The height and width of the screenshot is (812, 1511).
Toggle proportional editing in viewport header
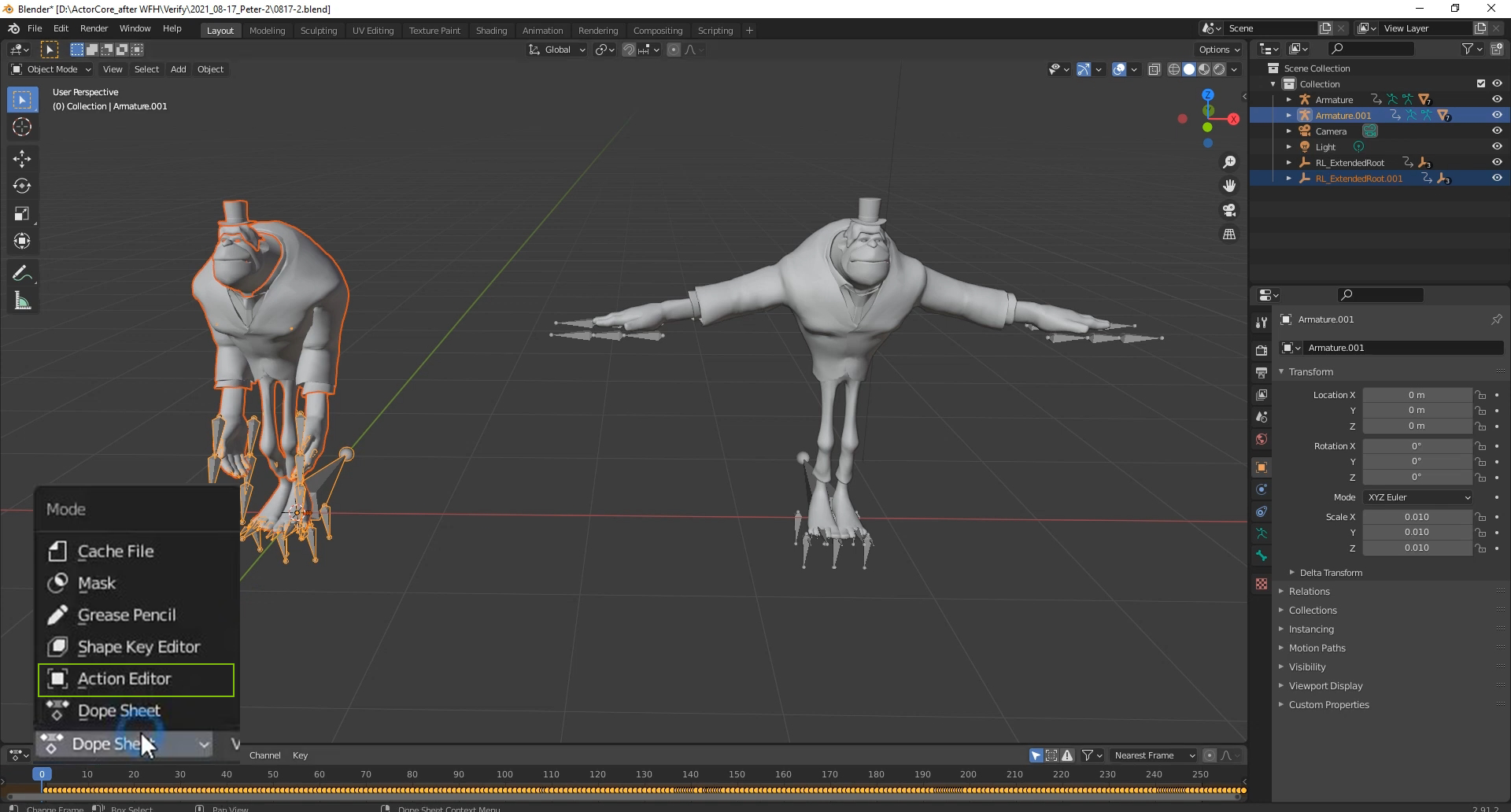pyautogui.click(x=674, y=50)
